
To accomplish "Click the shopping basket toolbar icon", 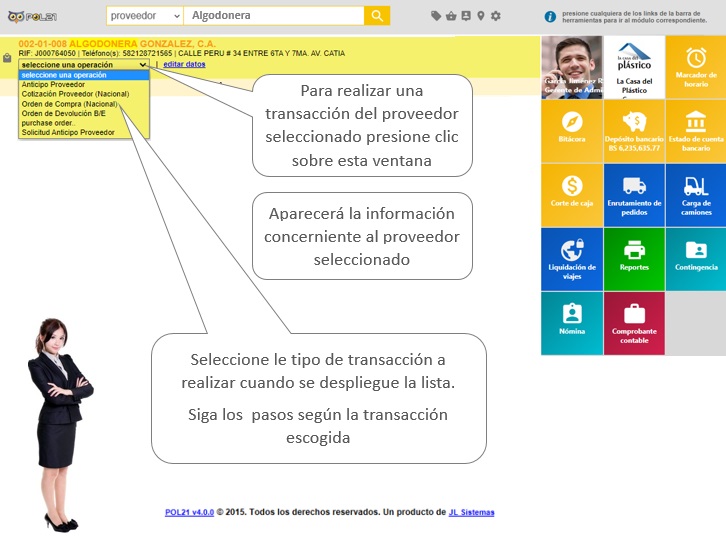I will [451, 16].
